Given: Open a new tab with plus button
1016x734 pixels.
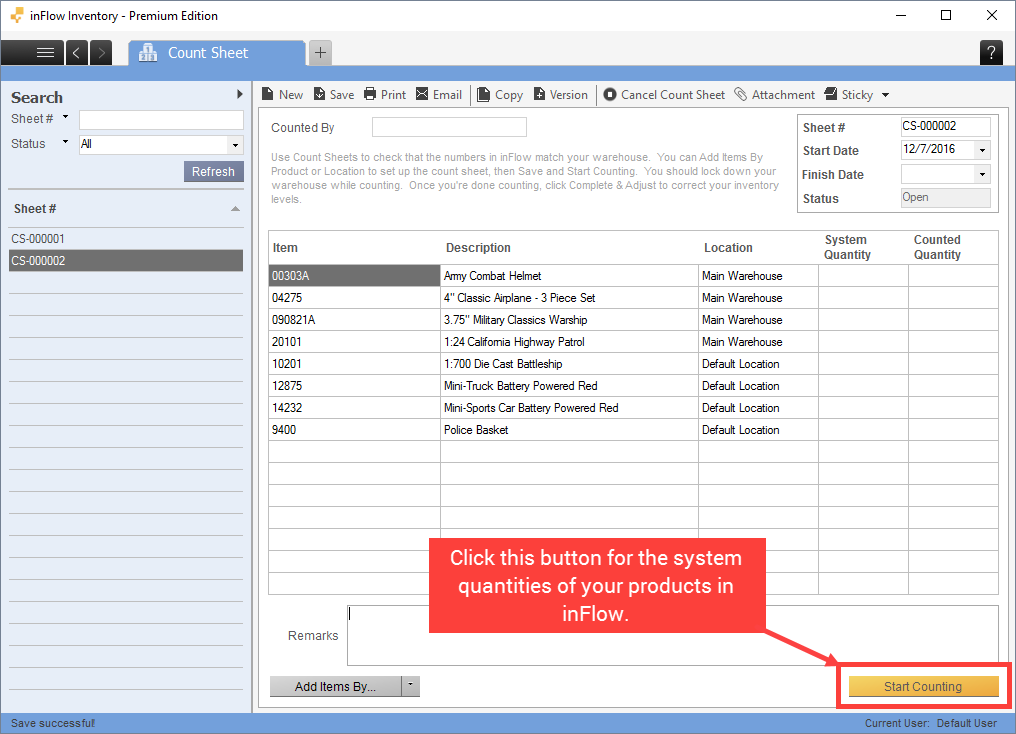Looking at the screenshot, I should (320, 52).
